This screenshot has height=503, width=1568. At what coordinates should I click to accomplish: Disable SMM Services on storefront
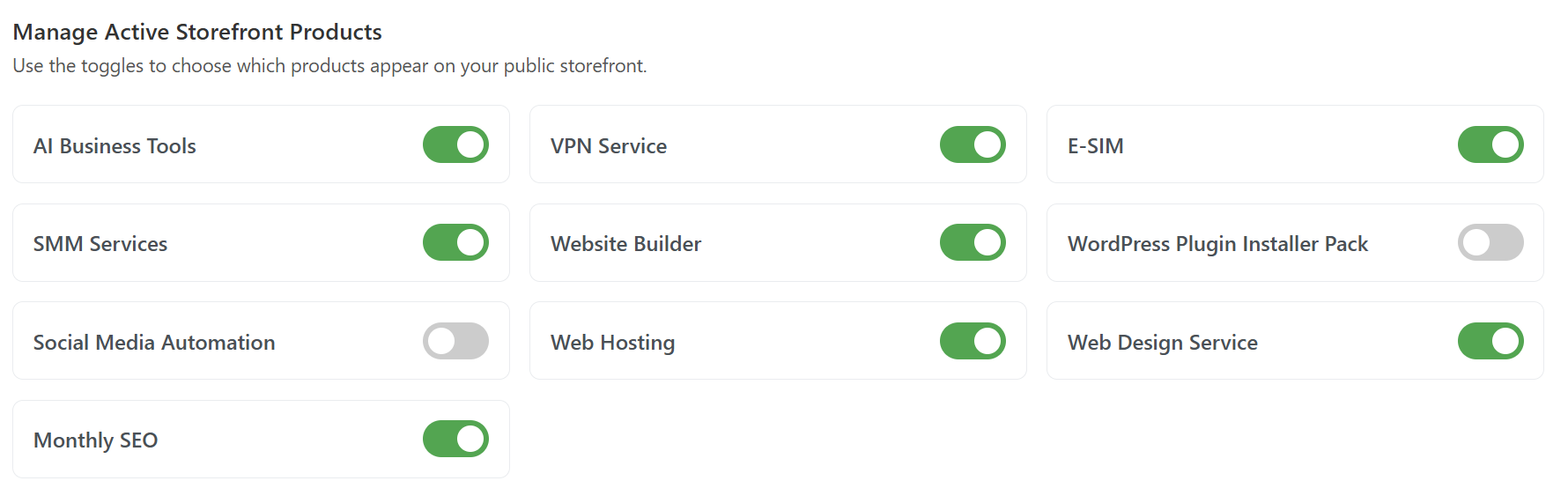click(455, 242)
